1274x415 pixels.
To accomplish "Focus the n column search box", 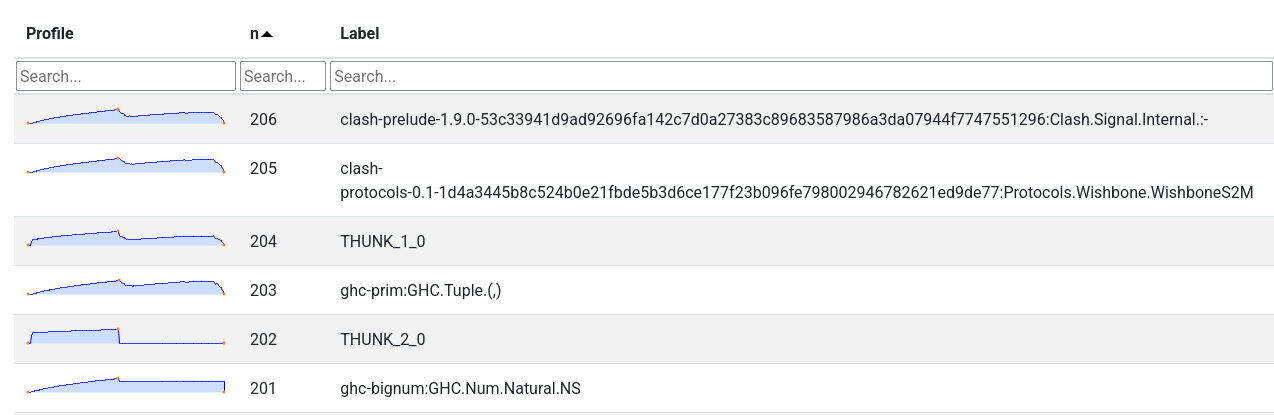I will point(283,76).
